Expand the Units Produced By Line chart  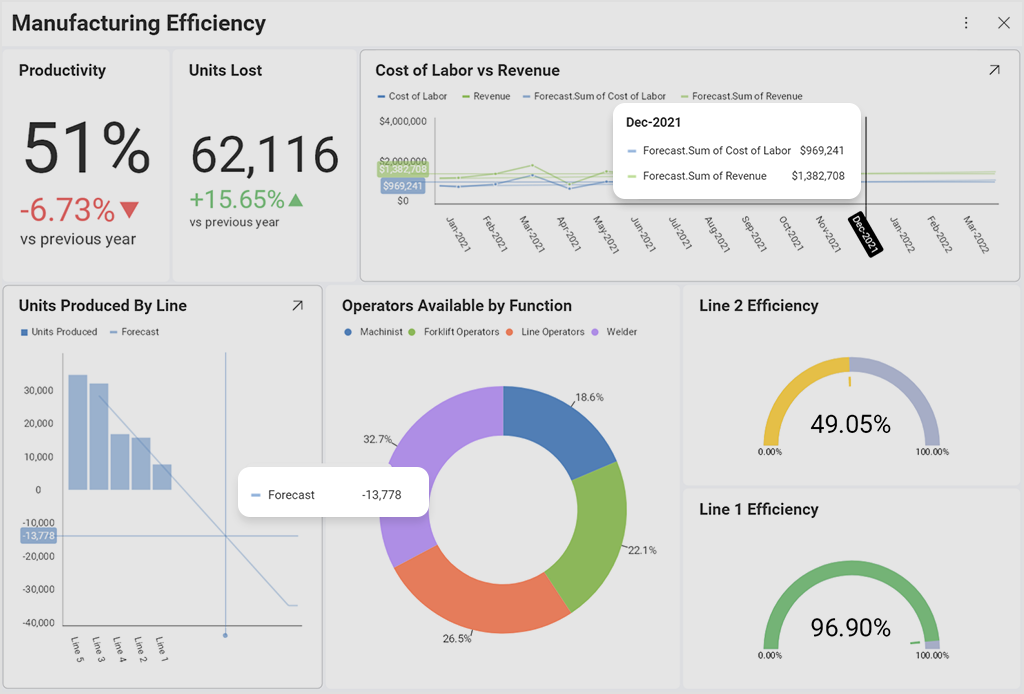[297, 306]
